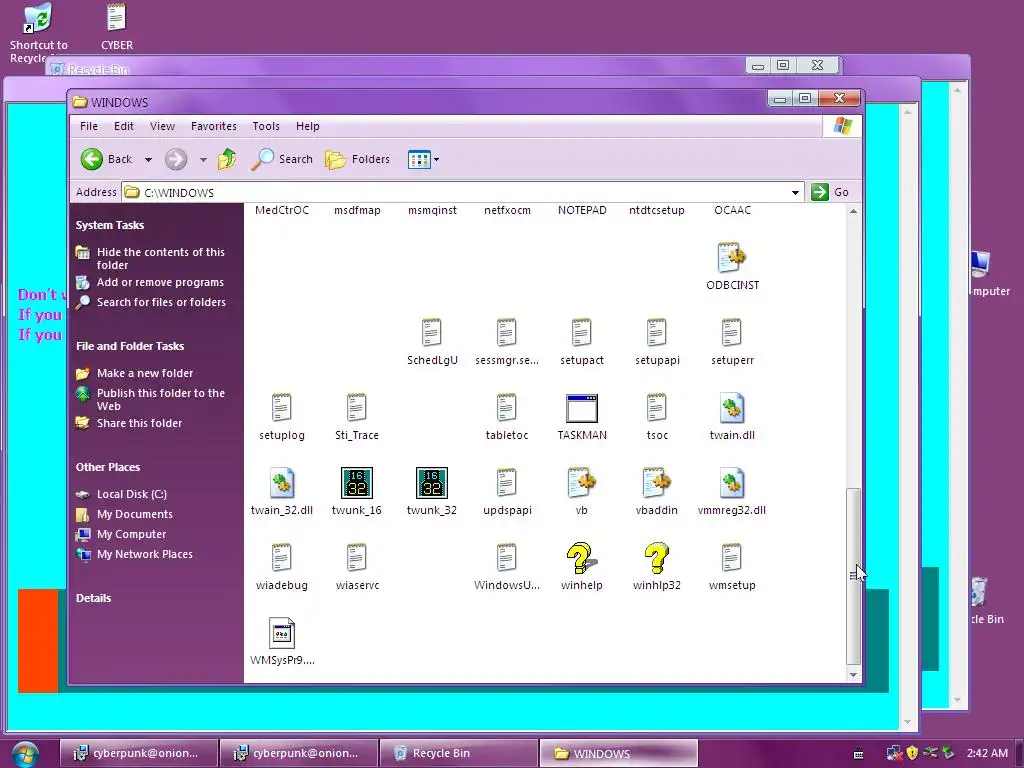Select the wmsetup file icon

coord(731,558)
